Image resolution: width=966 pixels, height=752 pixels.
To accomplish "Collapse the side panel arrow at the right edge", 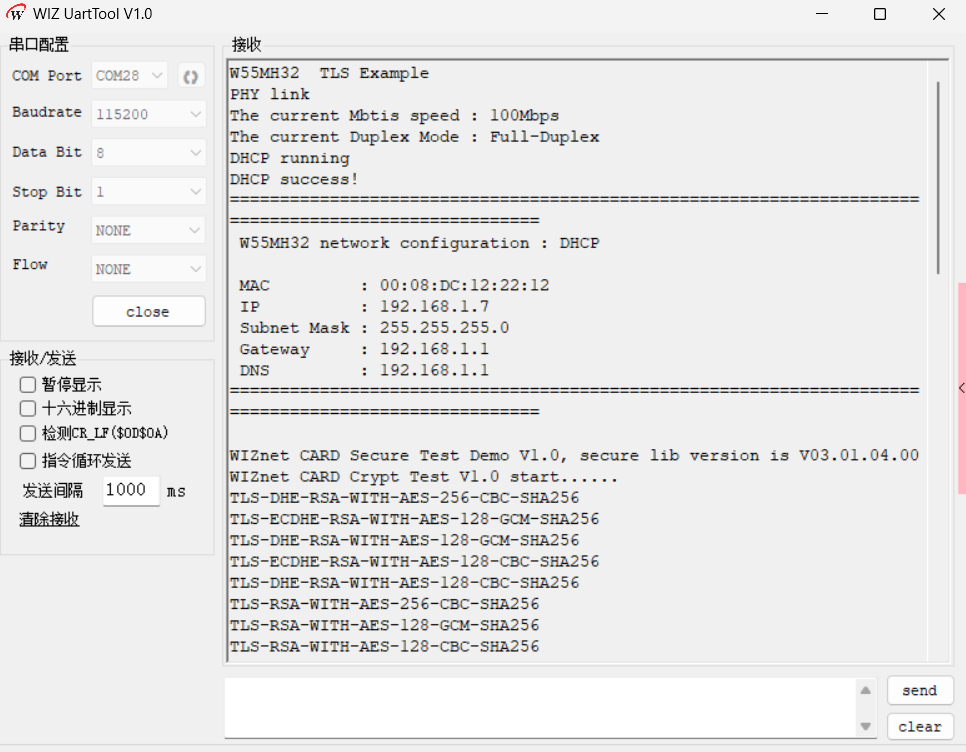I will click(962, 388).
